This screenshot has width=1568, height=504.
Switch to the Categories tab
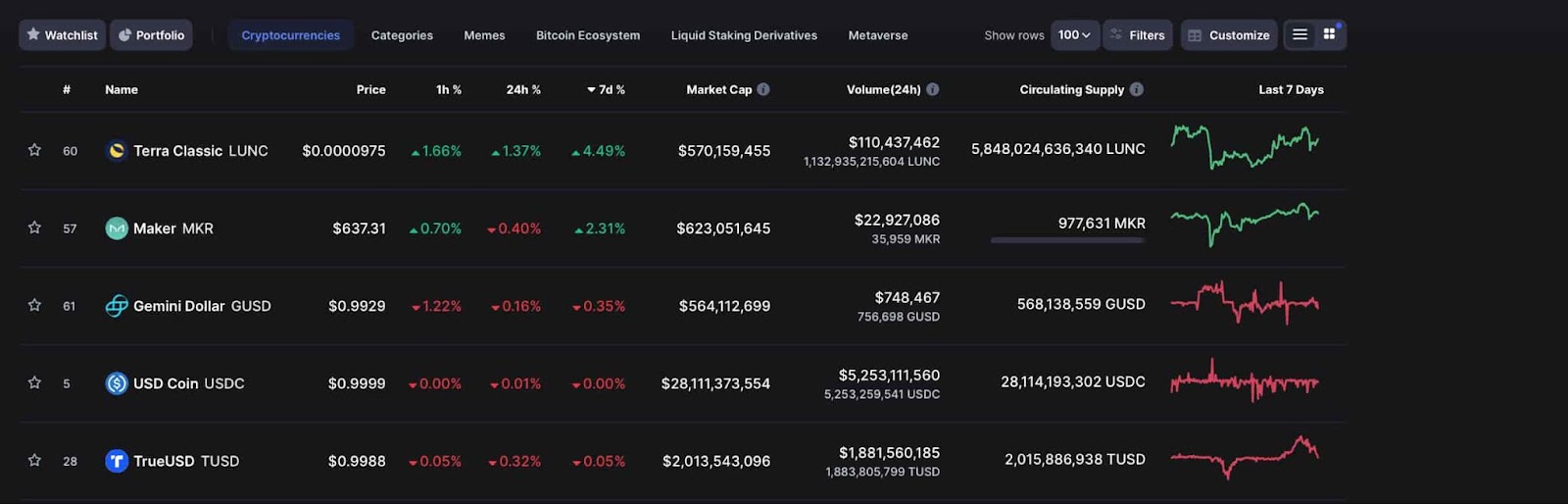pyautogui.click(x=402, y=34)
